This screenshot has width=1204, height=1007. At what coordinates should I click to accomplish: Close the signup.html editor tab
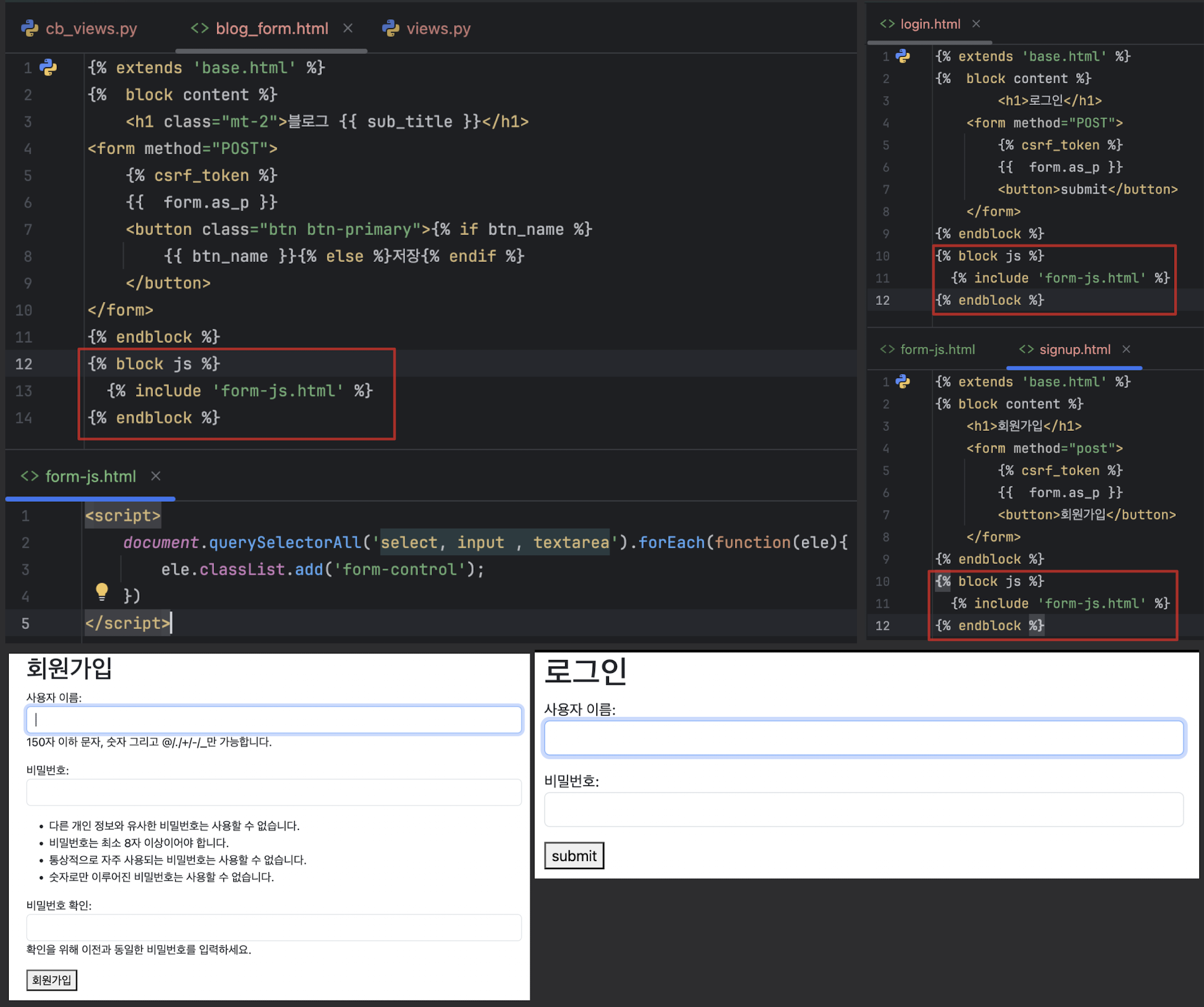[x=1126, y=349]
